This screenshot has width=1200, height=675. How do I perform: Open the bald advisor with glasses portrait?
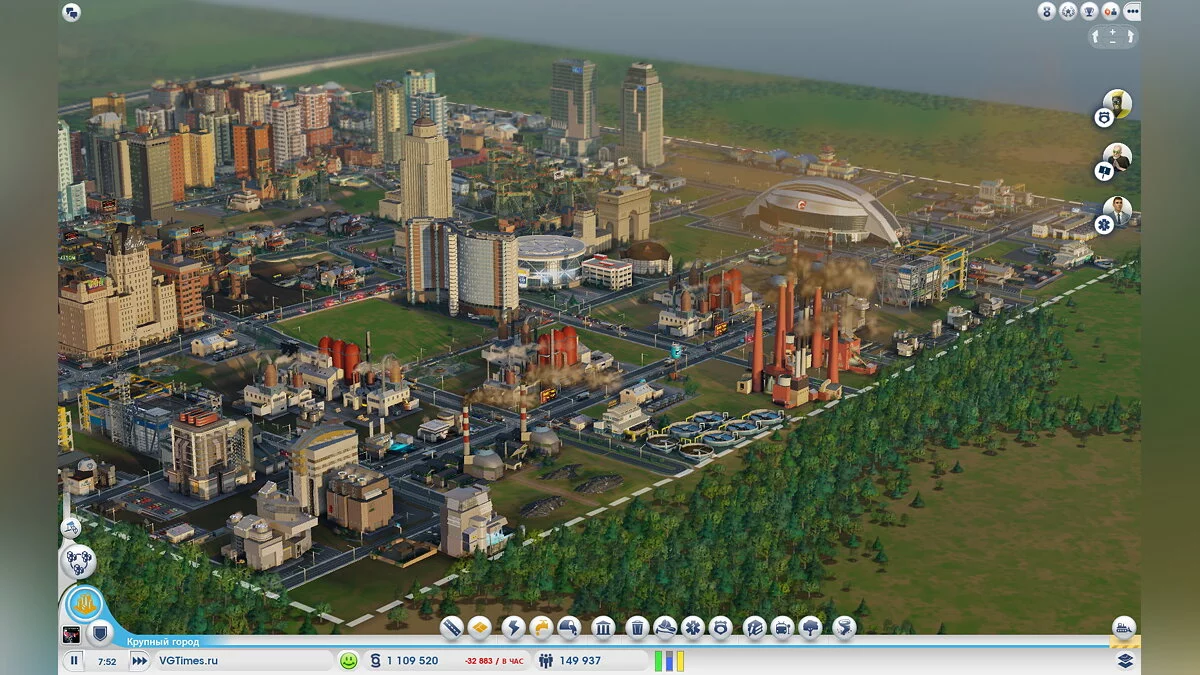(x=1117, y=157)
